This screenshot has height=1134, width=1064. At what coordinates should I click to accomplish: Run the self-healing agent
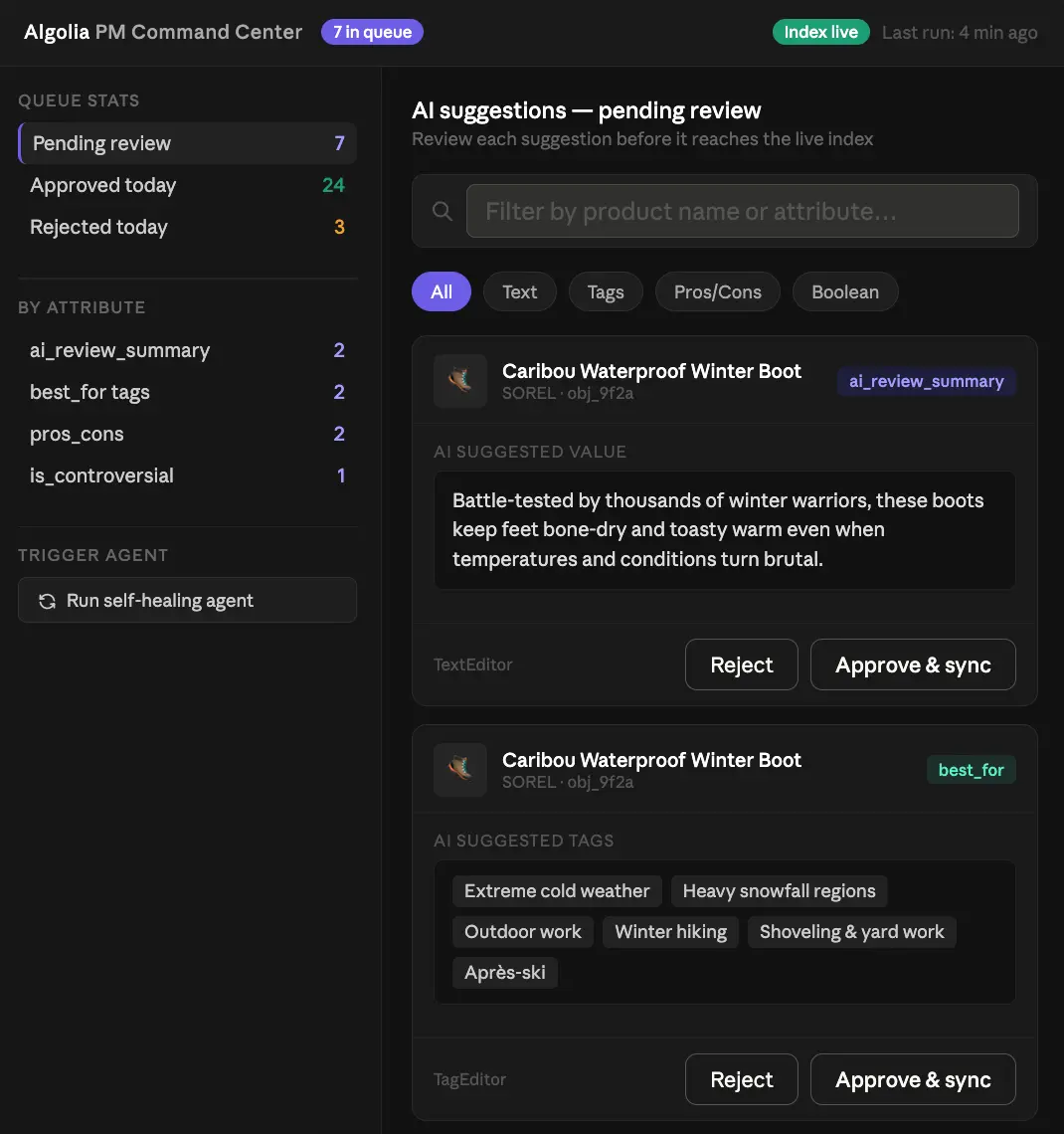tap(187, 600)
